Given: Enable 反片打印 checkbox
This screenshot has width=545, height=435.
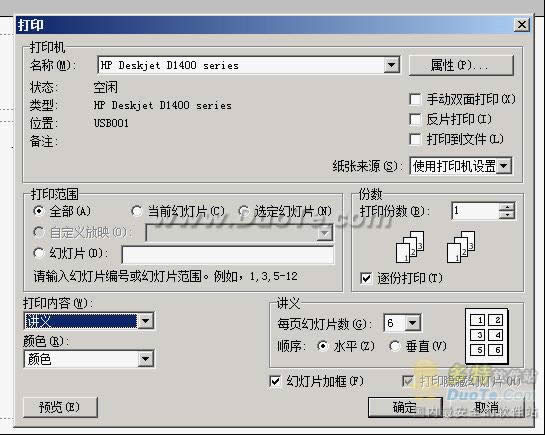Looking at the screenshot, I should 415,119.
